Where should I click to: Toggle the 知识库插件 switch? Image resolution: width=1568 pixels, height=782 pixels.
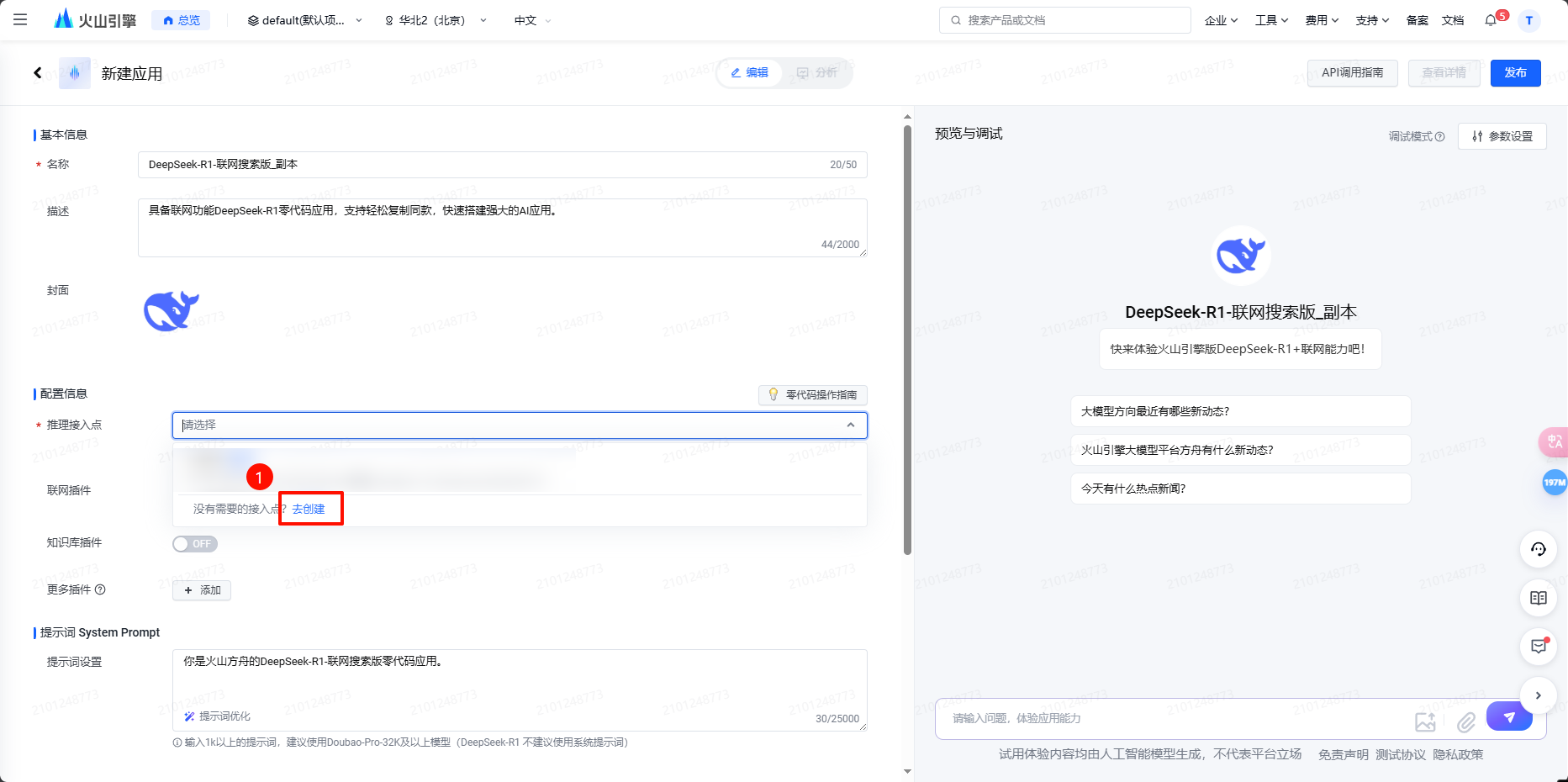pos(195,544)
